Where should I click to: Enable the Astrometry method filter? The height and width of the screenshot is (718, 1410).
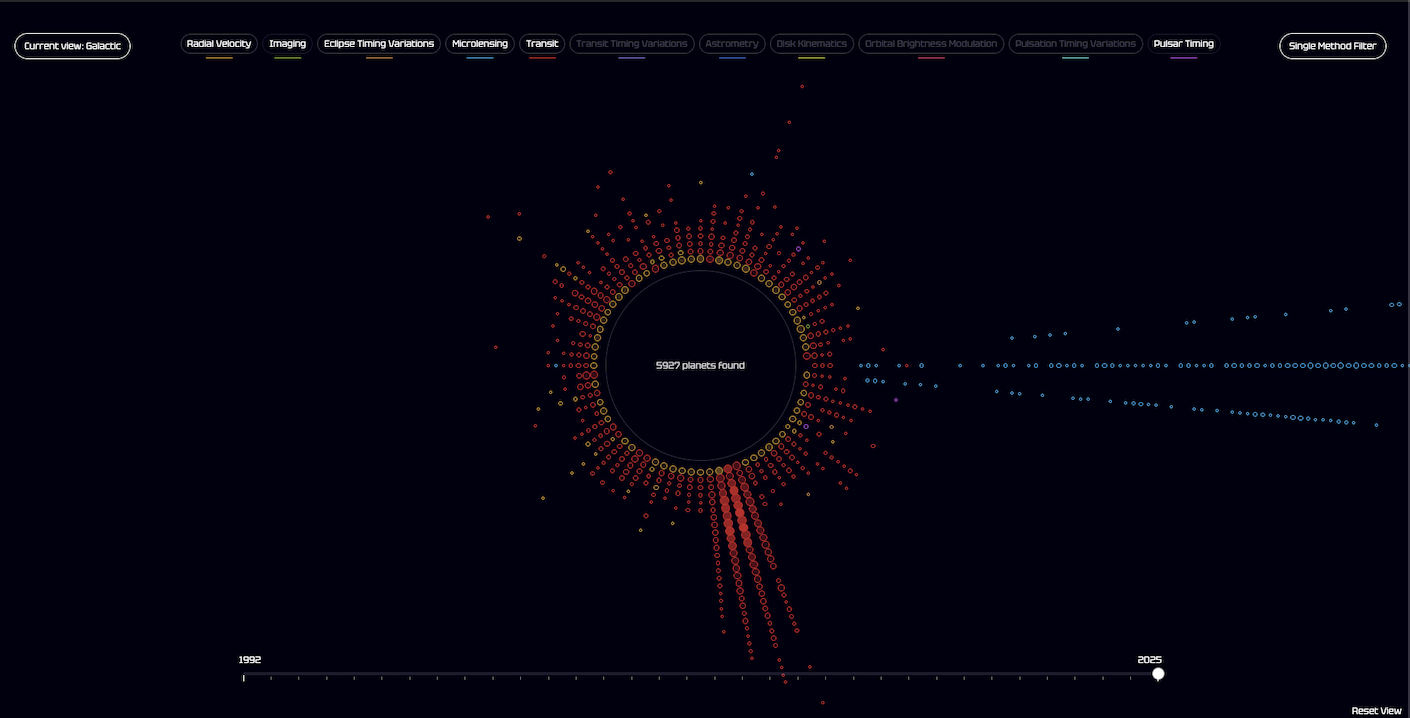732,44
